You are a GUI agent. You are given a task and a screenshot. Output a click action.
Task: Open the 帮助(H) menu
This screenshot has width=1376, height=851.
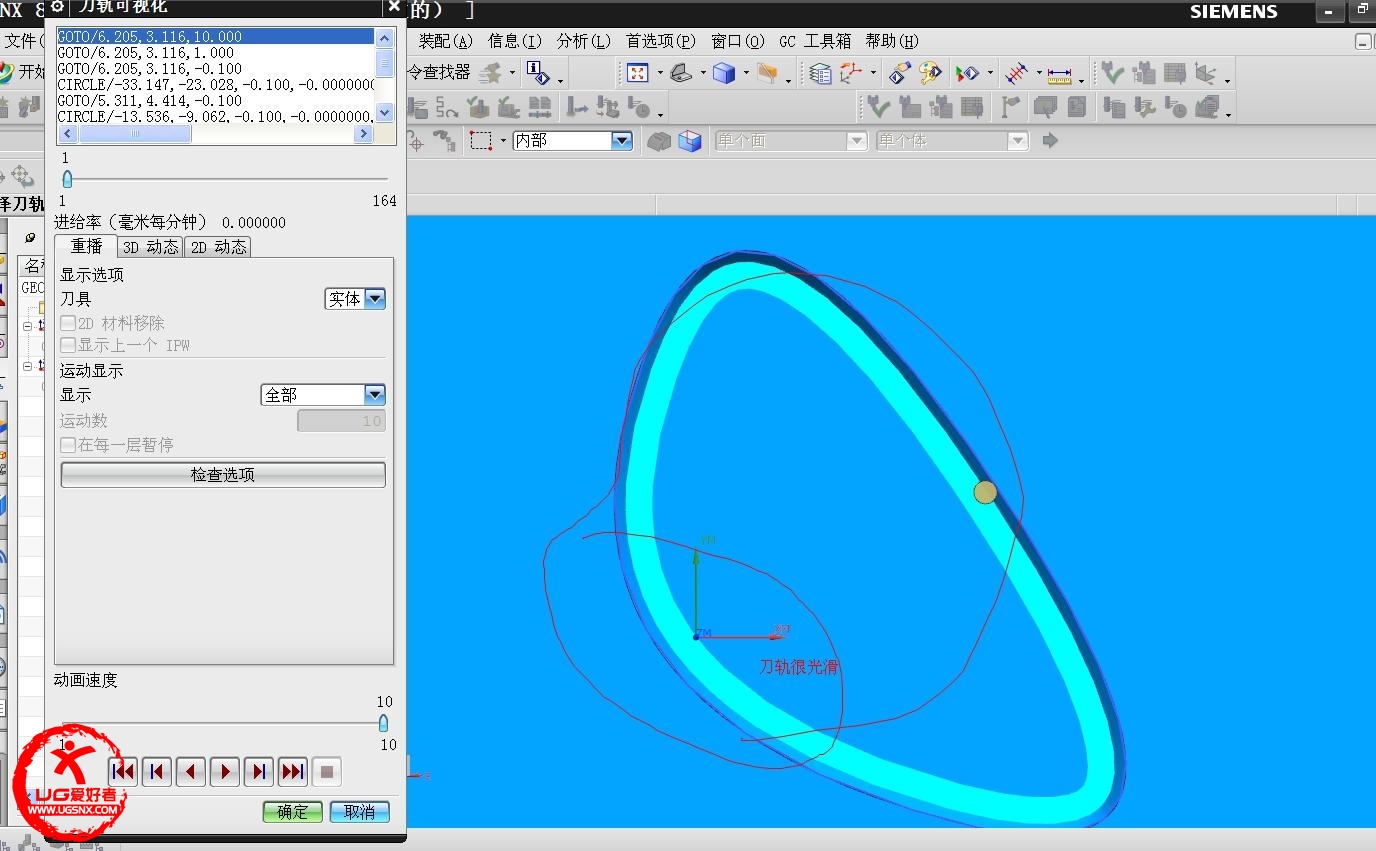tap(892, 41)
